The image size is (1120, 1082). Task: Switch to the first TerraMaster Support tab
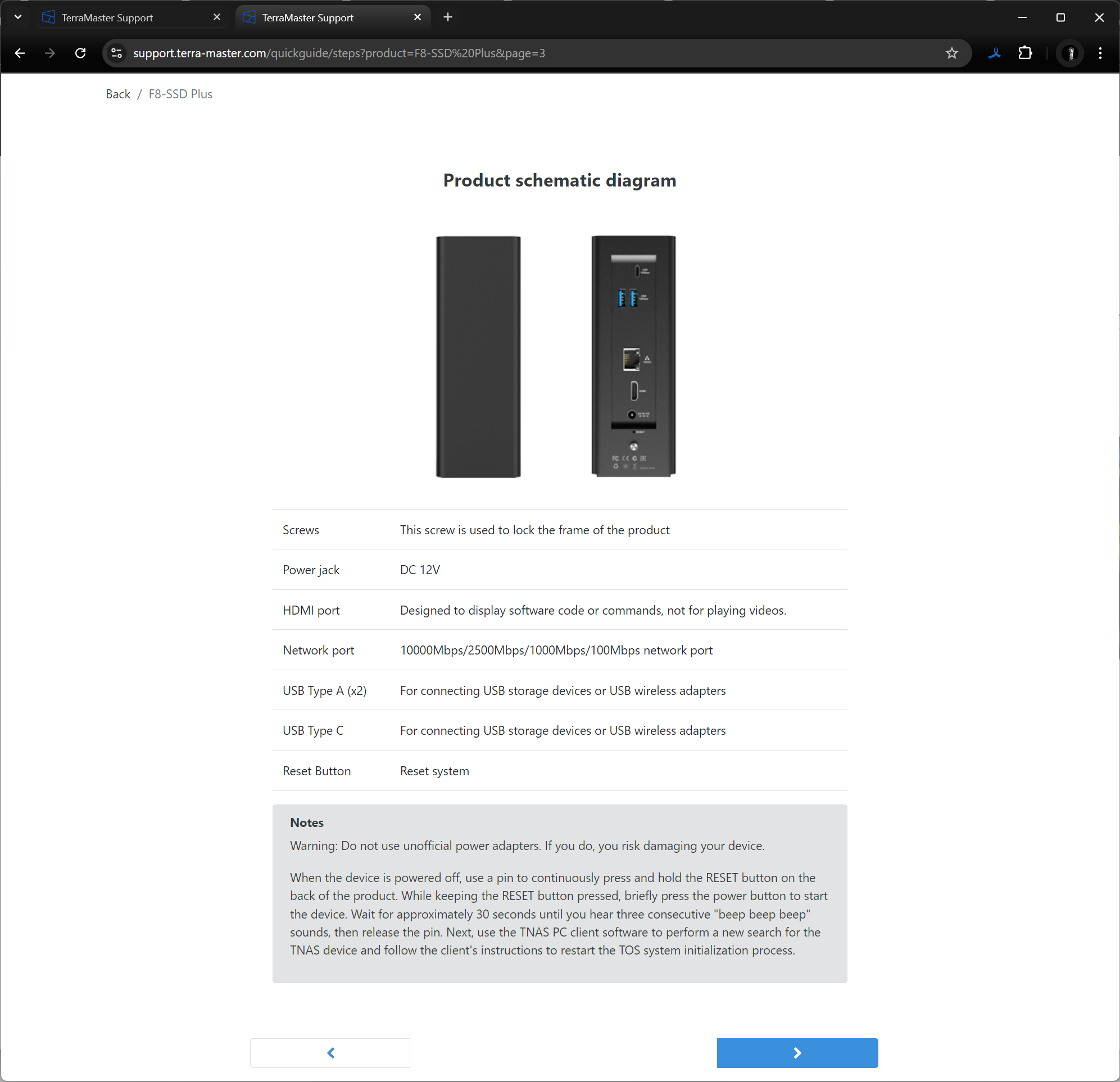(x=114, y=18)
